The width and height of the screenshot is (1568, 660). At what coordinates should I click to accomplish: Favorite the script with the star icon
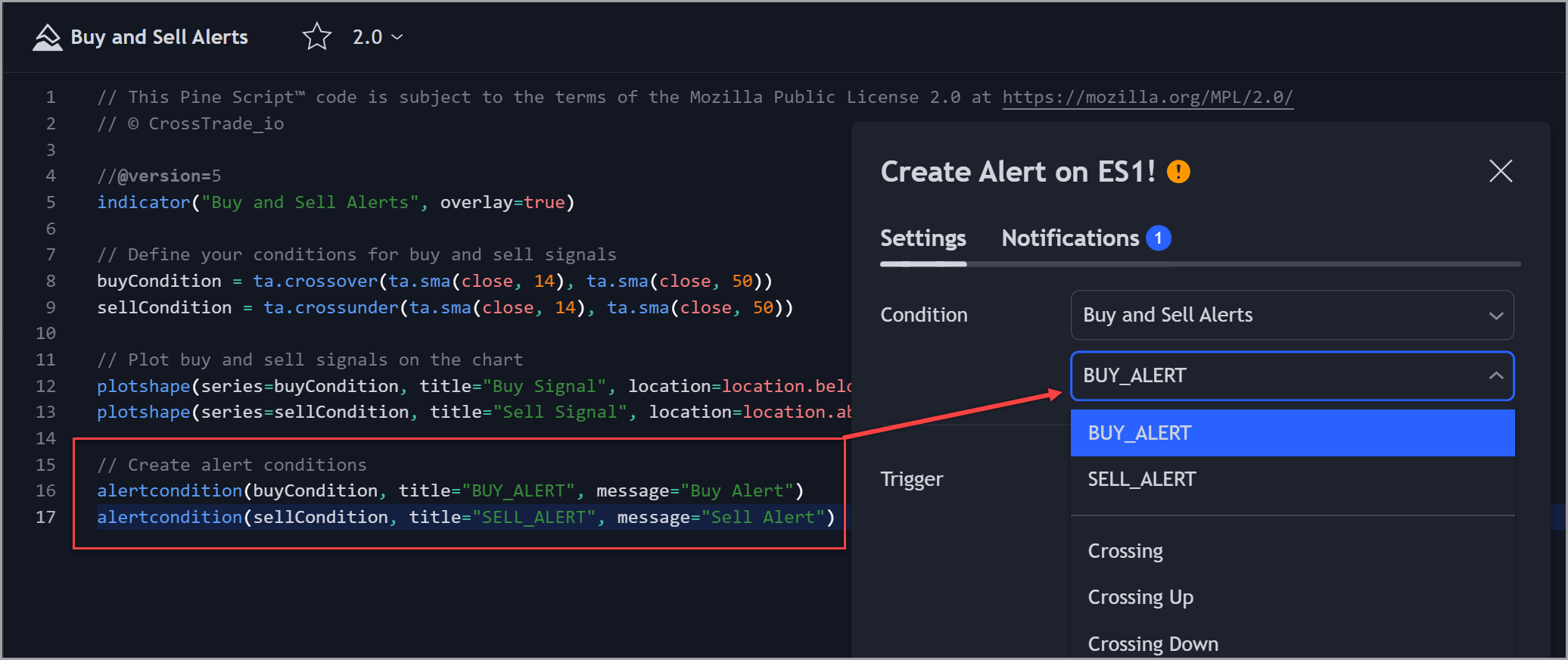317,36
